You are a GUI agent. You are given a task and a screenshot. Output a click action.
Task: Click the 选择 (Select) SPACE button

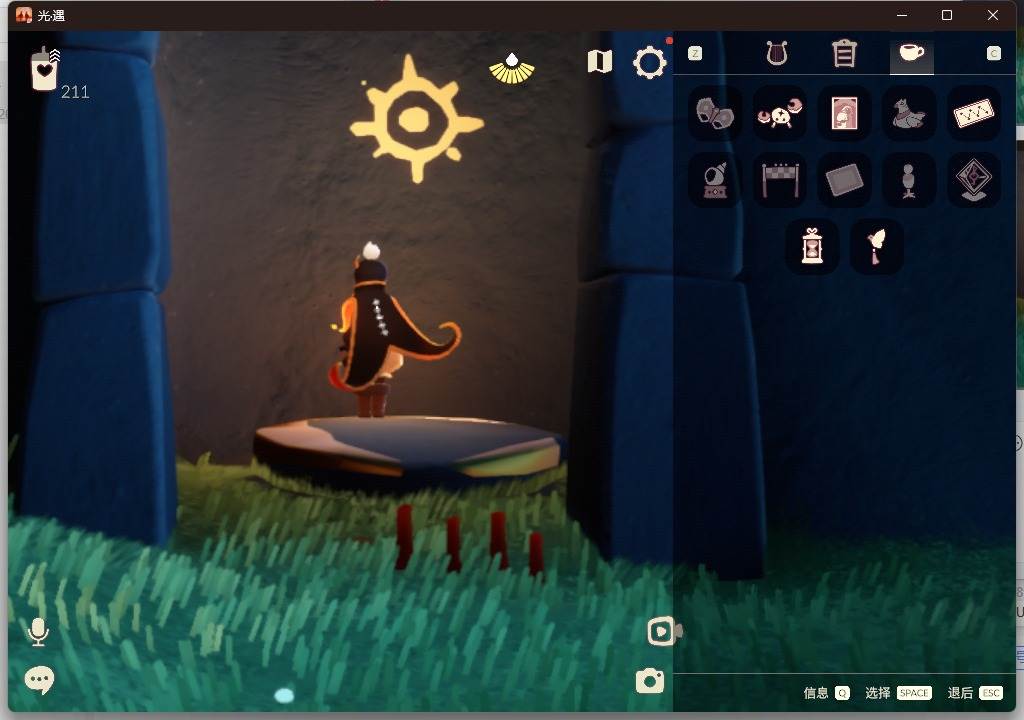pyautogui.click(x=898, y=693)
